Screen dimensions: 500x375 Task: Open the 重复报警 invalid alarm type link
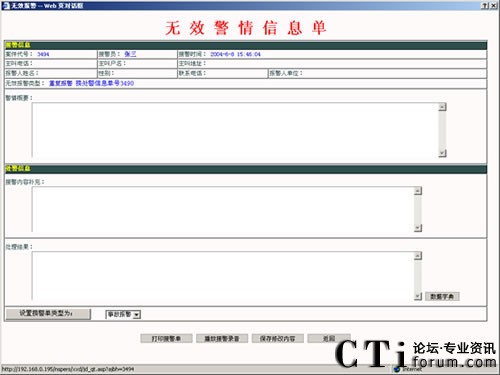(61, 83)
